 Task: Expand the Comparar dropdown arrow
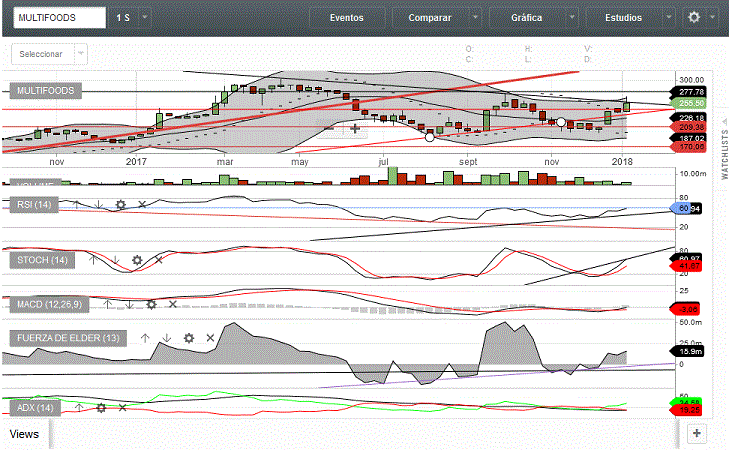point(476,18)
